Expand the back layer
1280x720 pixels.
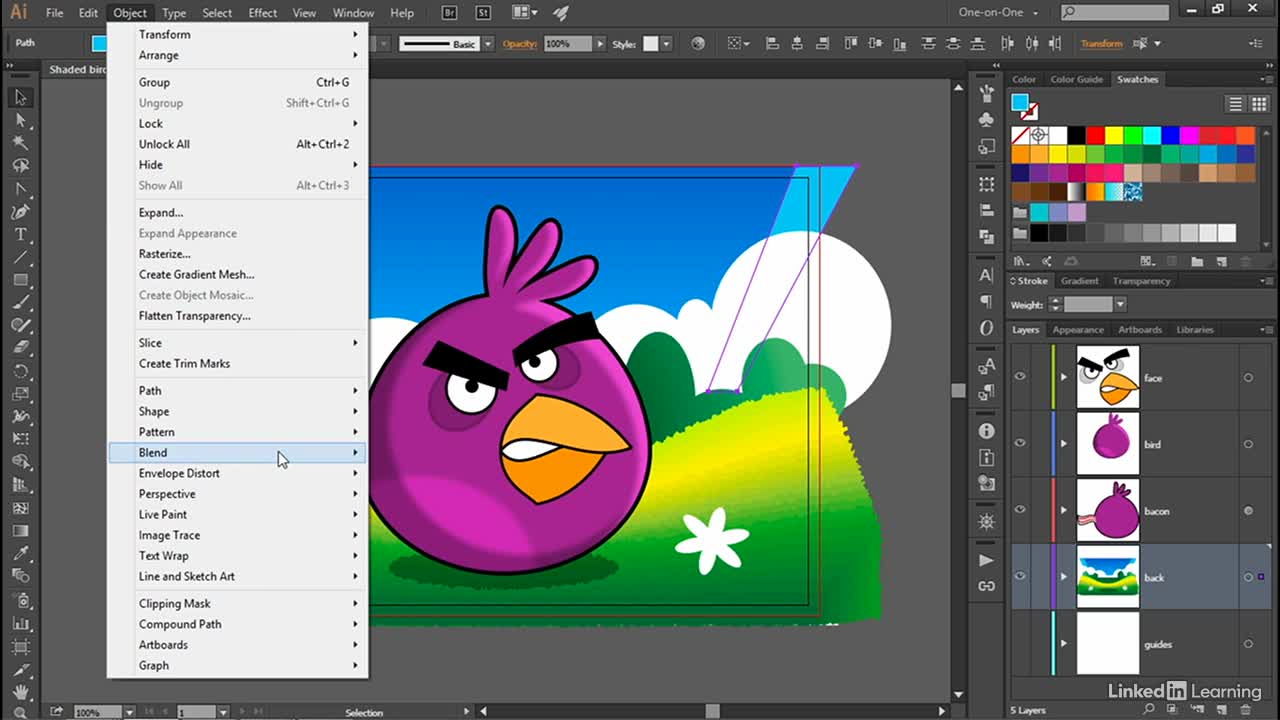pos(1064,577)
